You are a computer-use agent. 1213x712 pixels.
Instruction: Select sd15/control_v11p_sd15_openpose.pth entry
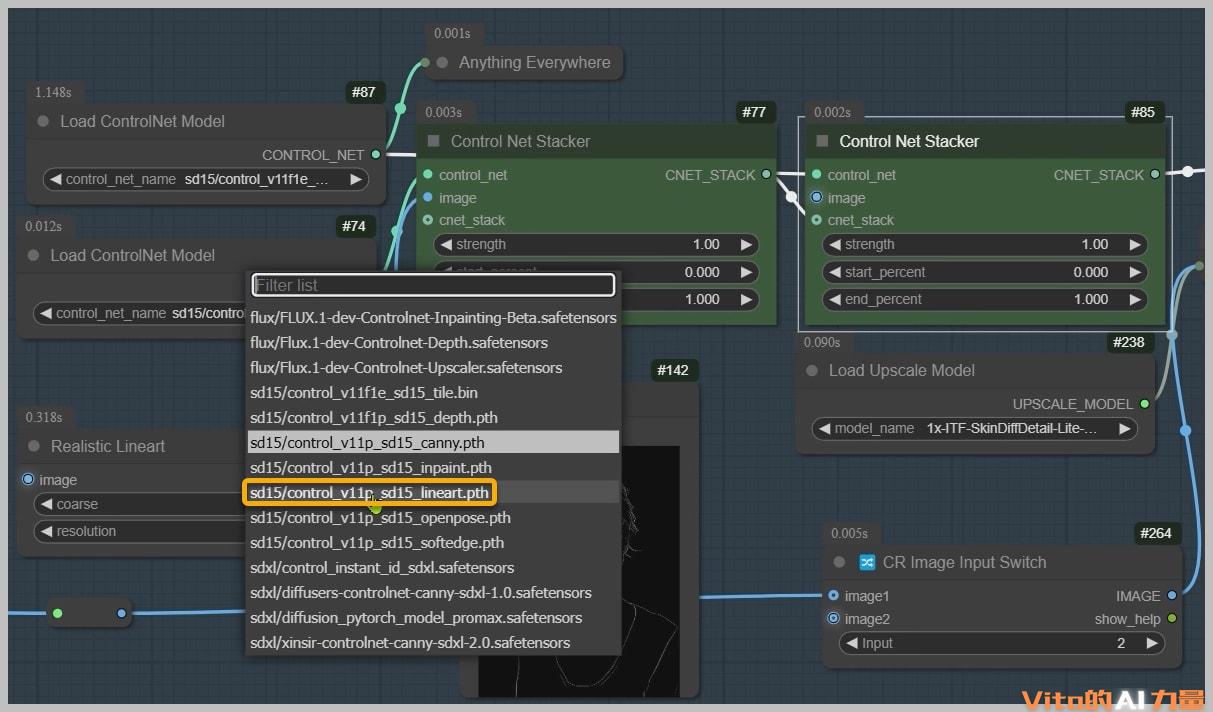[433, 517]
